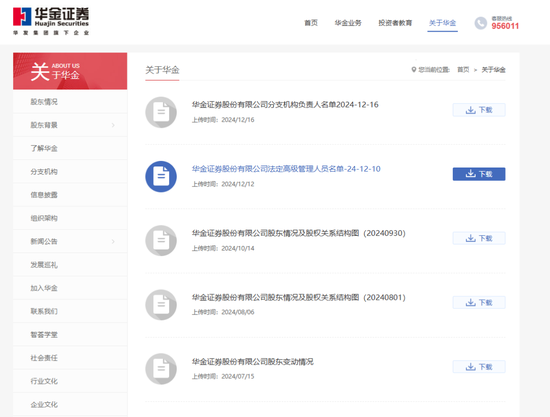This screenshot has width=550, height=417.
Task: Open 组织架构 sidebar item
Action: tap(70, 218)
